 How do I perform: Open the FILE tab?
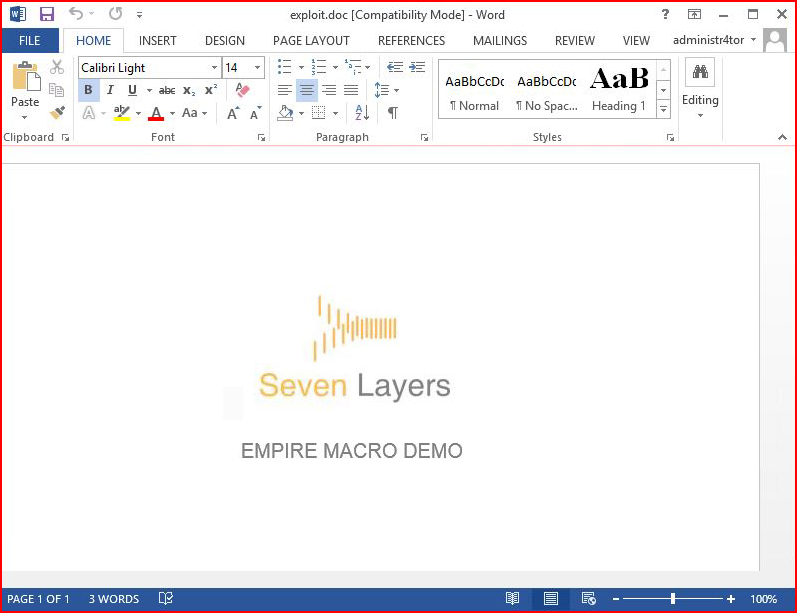(29, 41)
